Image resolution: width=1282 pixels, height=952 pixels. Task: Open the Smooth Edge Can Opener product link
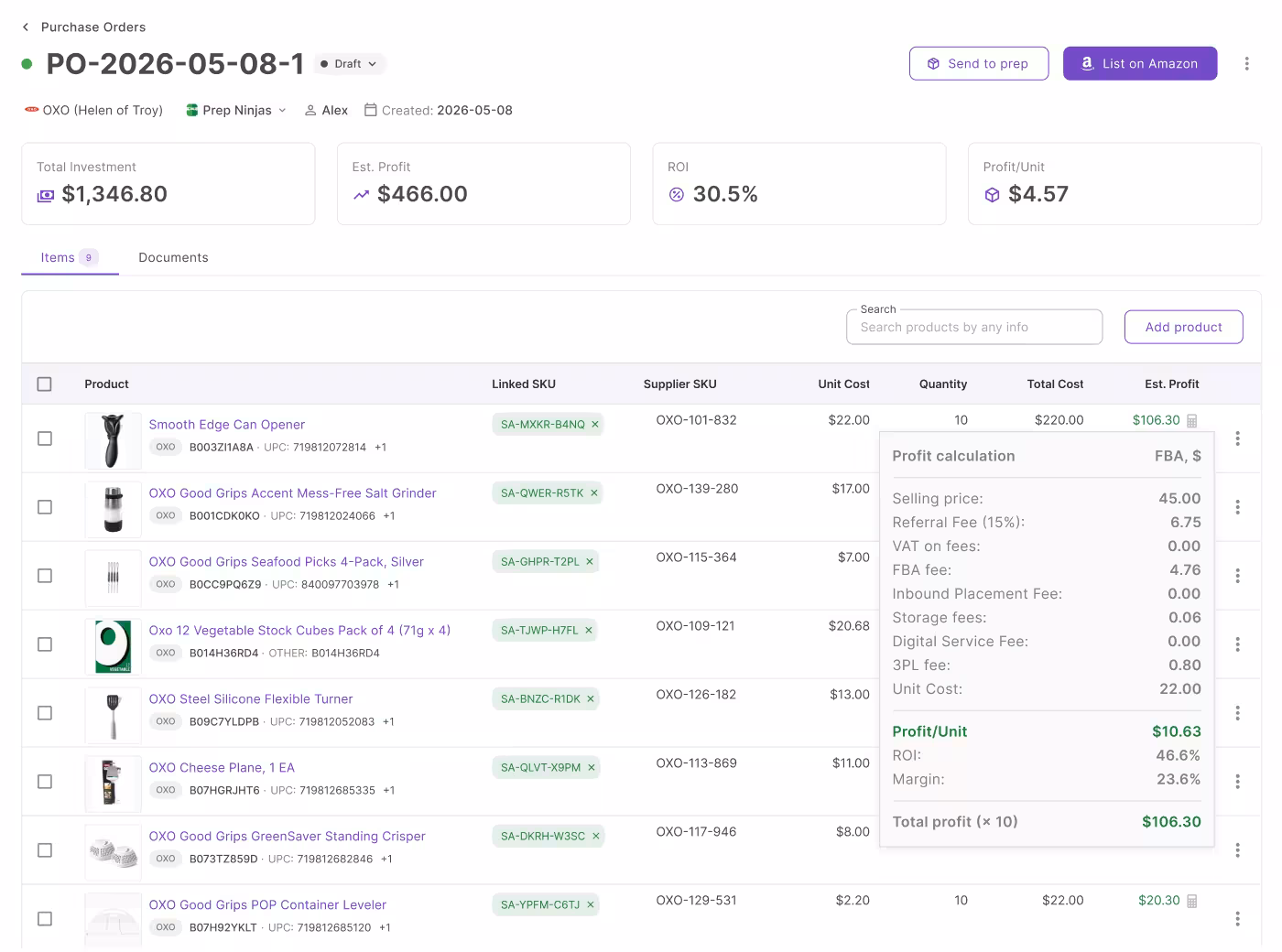pos(227,425)
